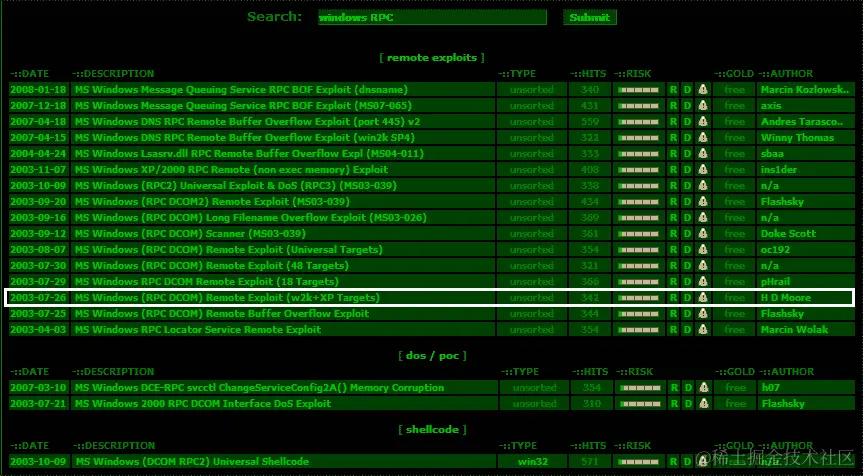Select the author name 'Marcin Kozlowsk..'
Screen dimensions: 863x476
coord(805,90)
